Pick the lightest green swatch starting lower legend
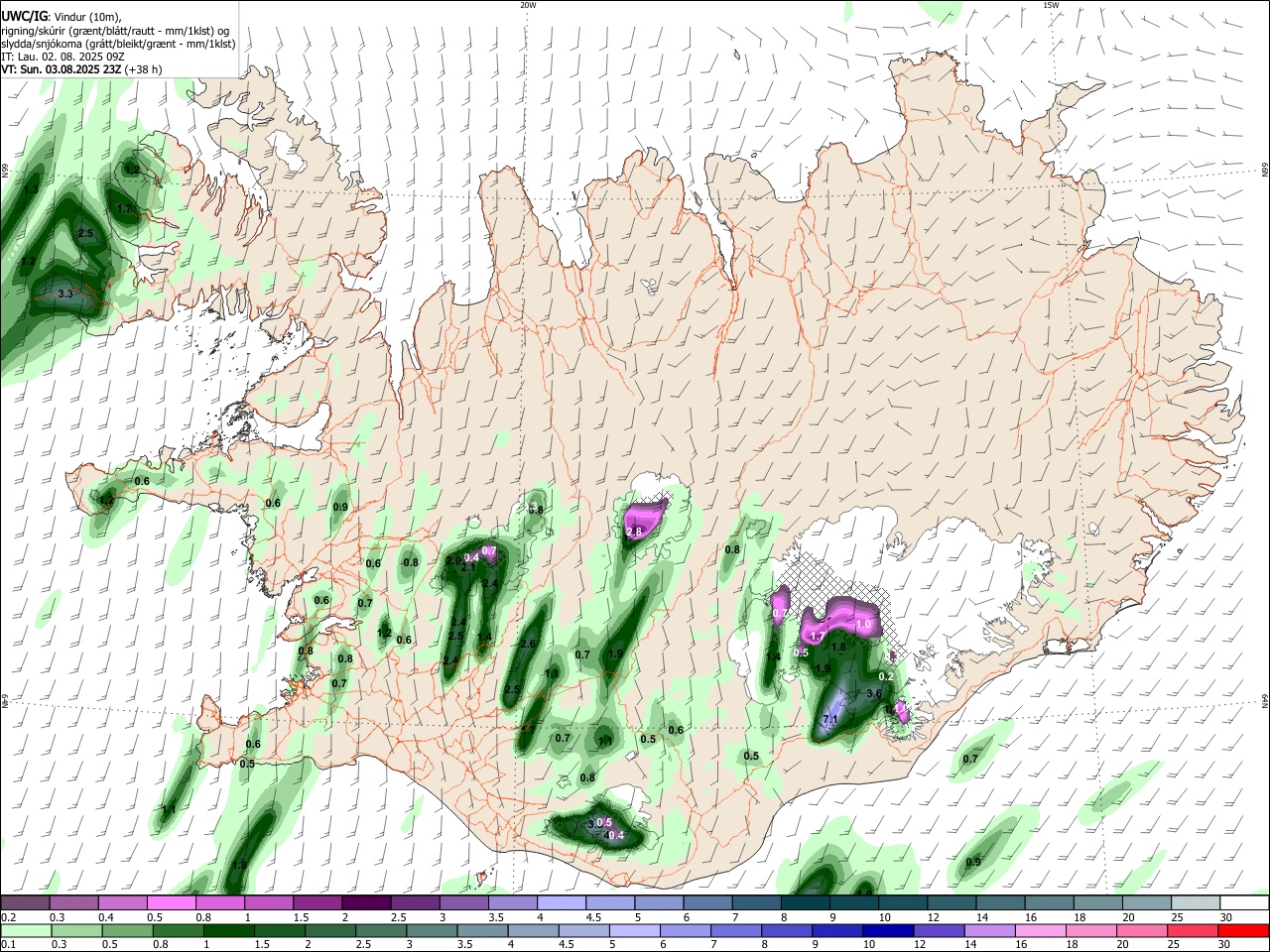Viewport: 1270px width, 952px height. [x=27, y=930]
